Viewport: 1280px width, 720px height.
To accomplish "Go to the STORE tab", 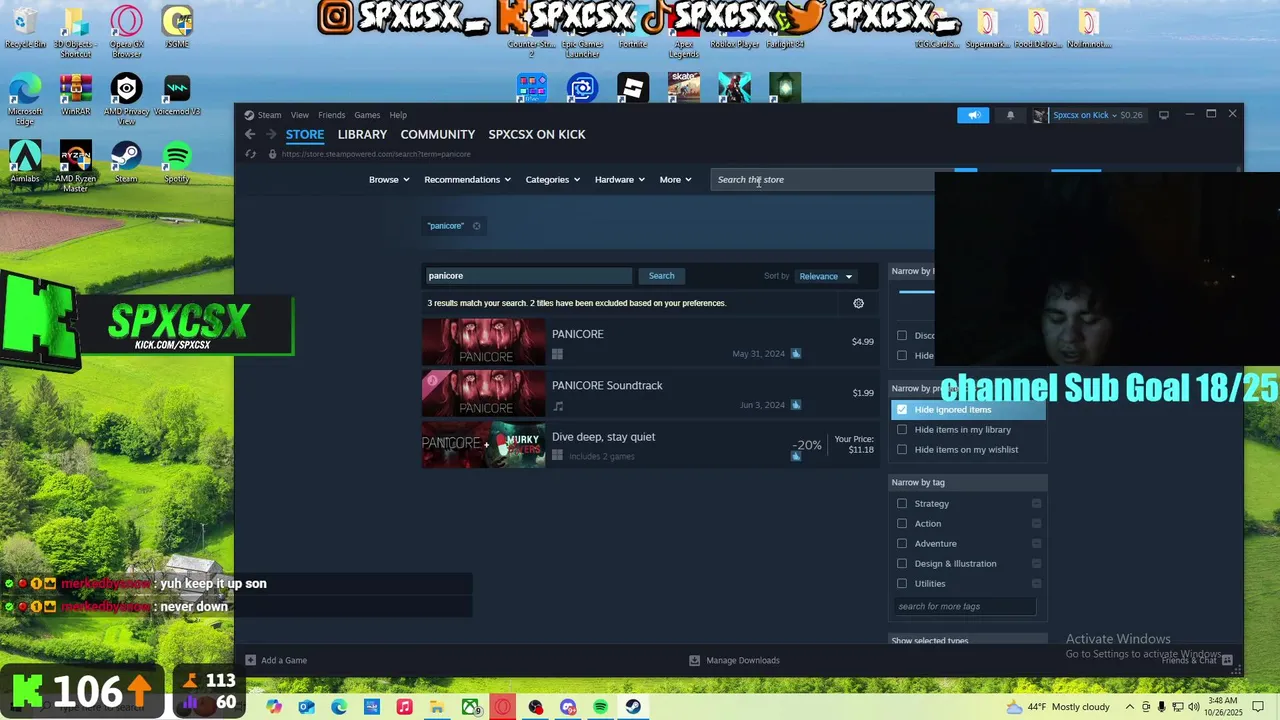I will pos(305,134).
